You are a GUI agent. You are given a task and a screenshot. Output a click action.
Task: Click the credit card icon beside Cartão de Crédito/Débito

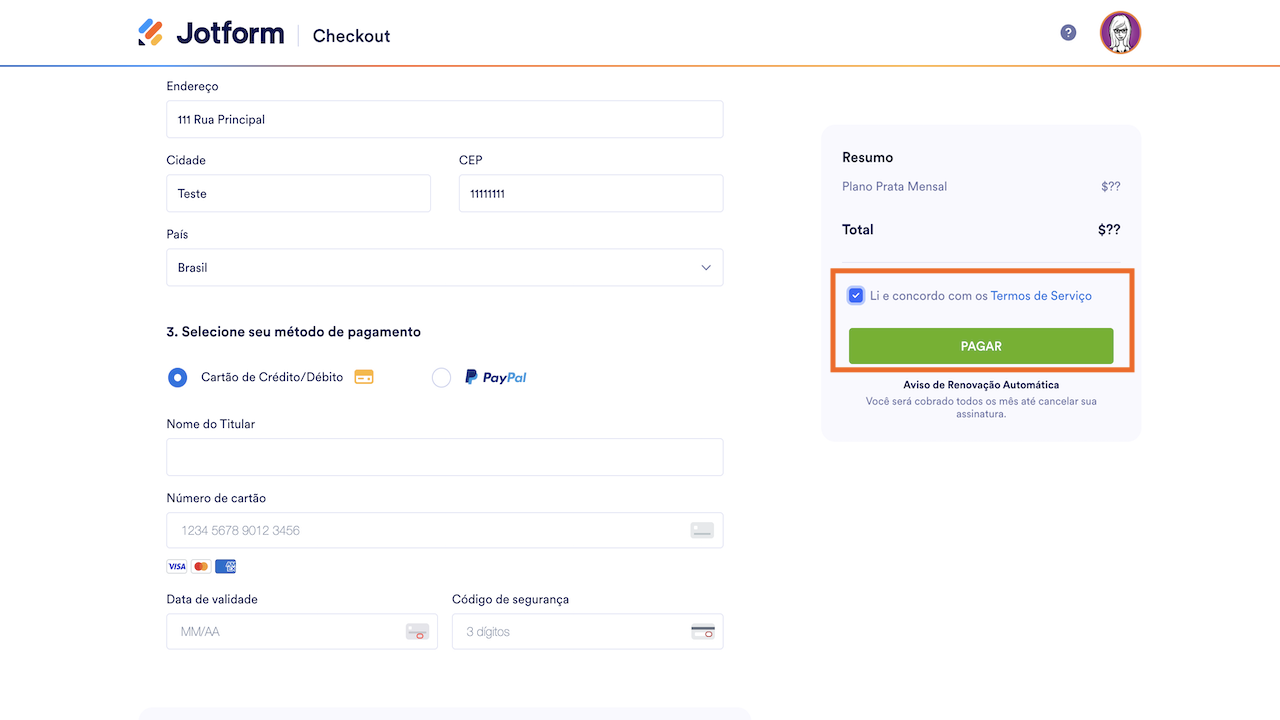[364, 377]
